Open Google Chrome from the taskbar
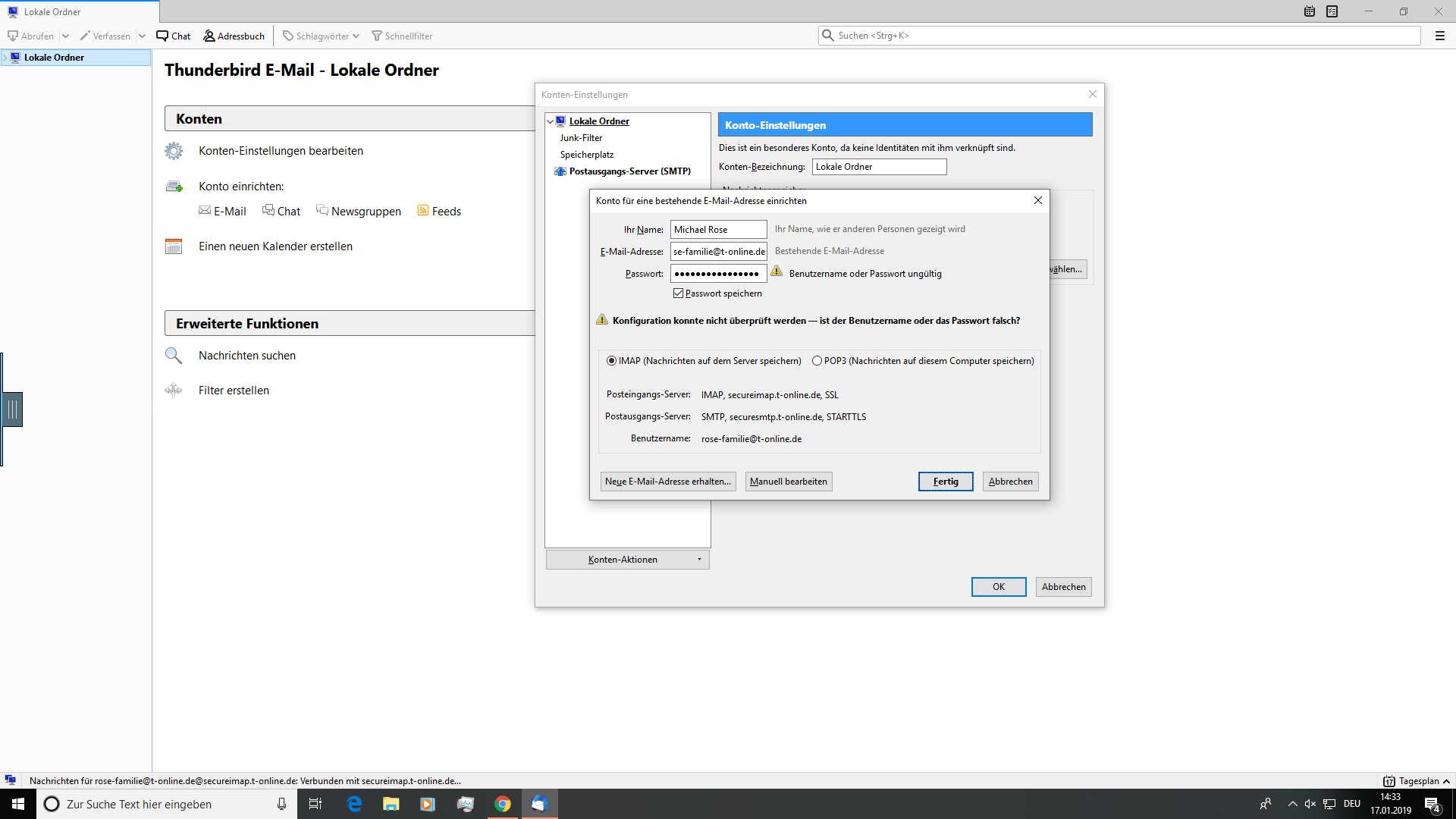The width and height of the screenshot is (1456, 819). (x=503, y=804)
